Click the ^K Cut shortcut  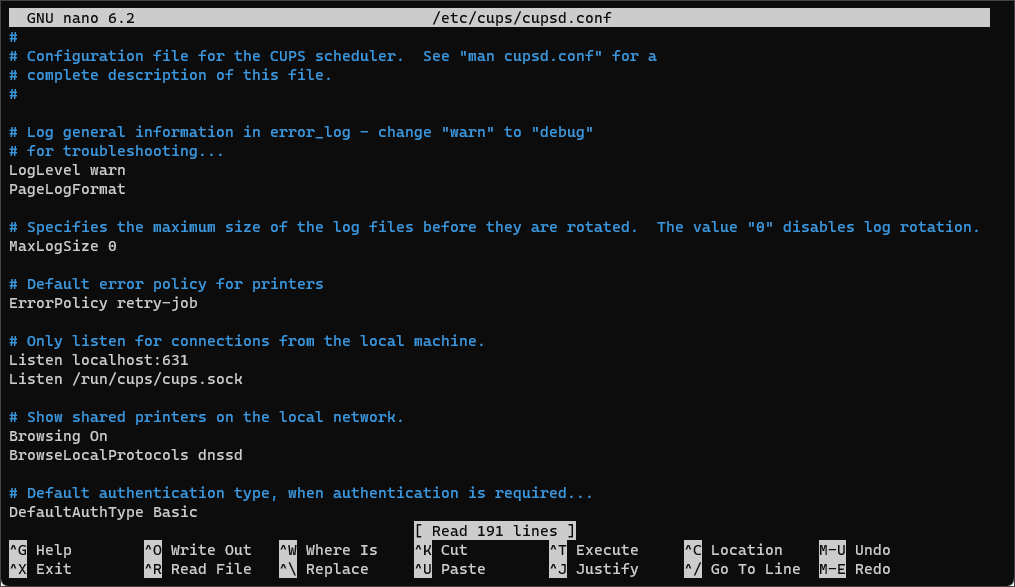(x=441, y=550)
